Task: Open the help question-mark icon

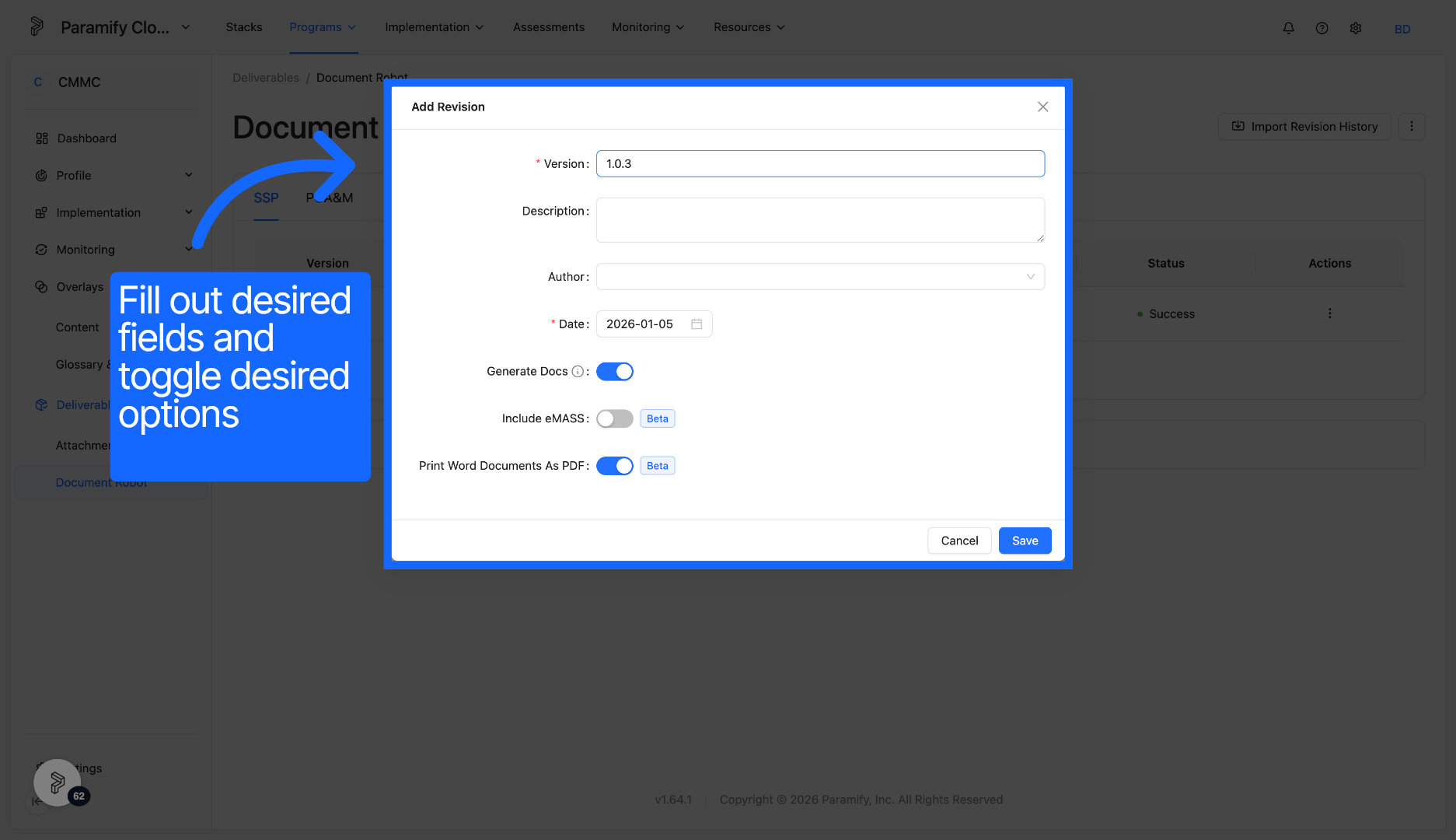Action: [x=1322, y=28]
